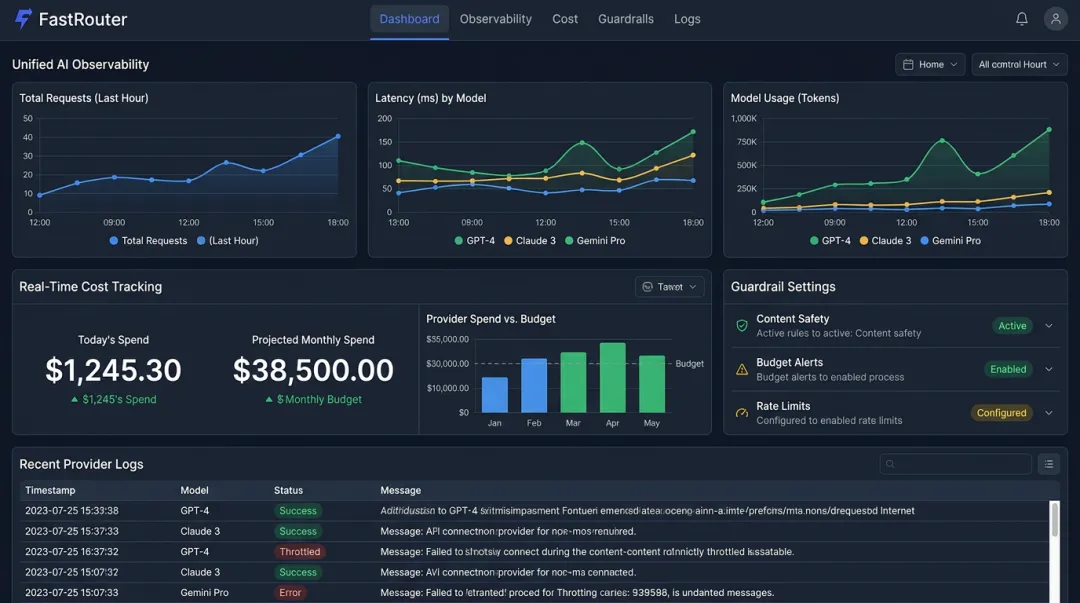Open the notifications bell
The image size is (1080, 603).
pyautogui.click(x=1021, y=19)
